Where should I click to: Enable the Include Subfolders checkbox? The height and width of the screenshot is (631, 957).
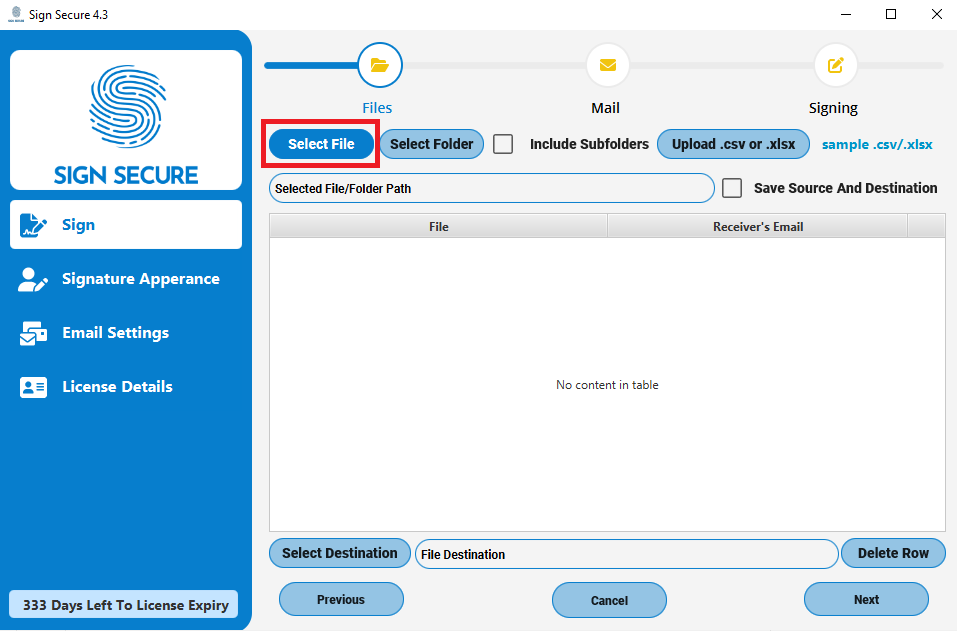point(503,144)
